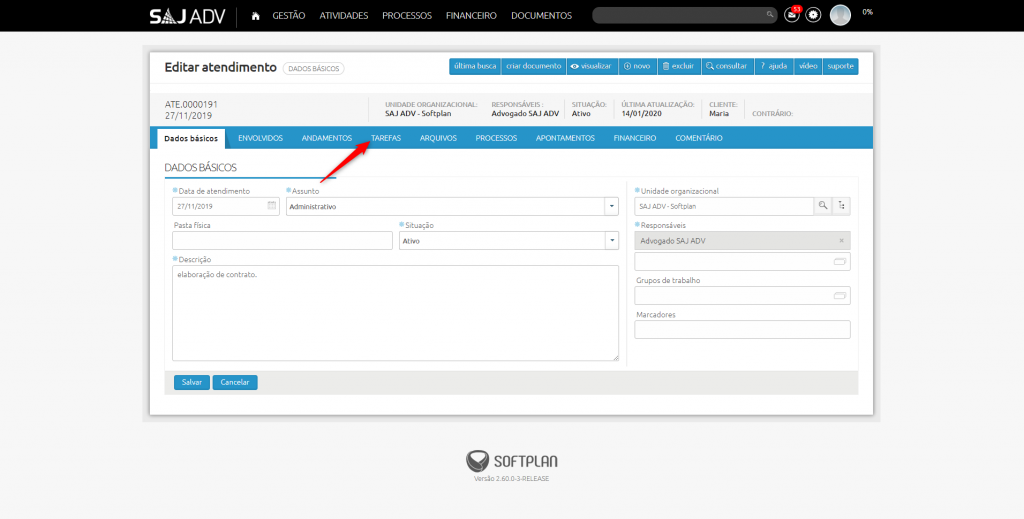Expand the Assunto dropdown arrow
1024x519 pixels.
(x=610, y=206)
